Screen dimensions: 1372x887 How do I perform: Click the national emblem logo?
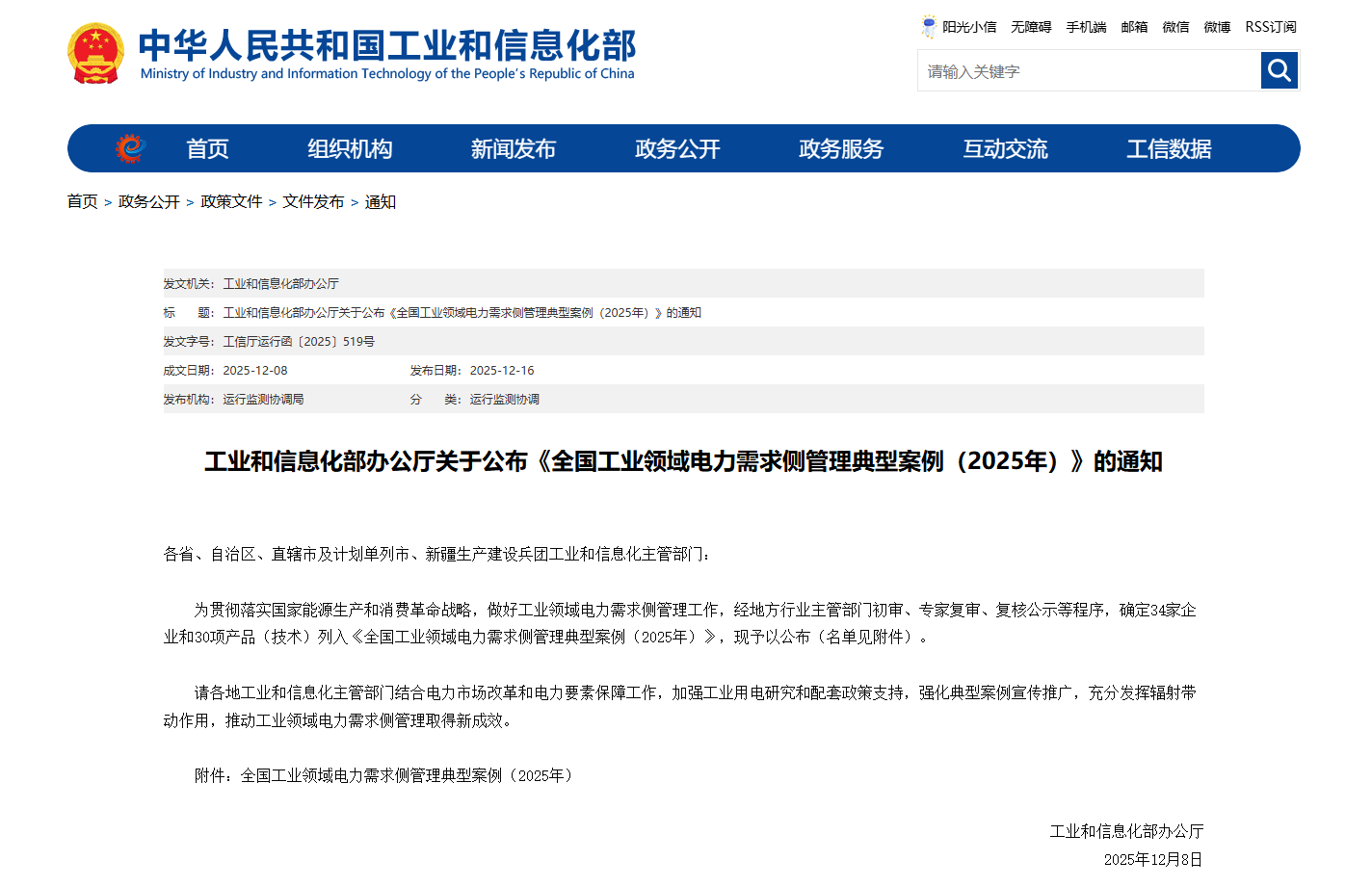pos(94,53)
